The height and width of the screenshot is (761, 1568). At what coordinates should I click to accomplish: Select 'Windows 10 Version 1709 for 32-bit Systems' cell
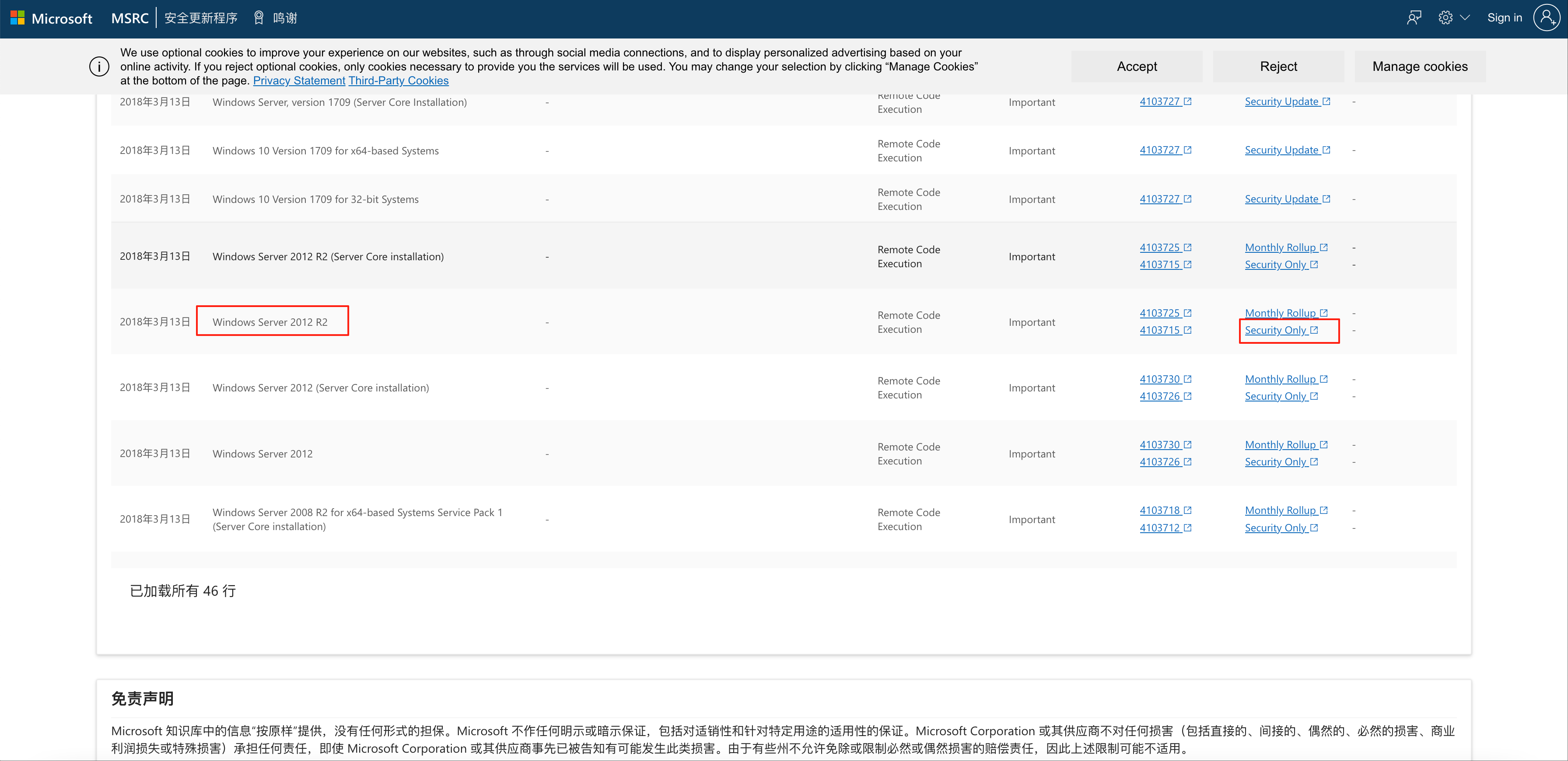tap(315, 199)
